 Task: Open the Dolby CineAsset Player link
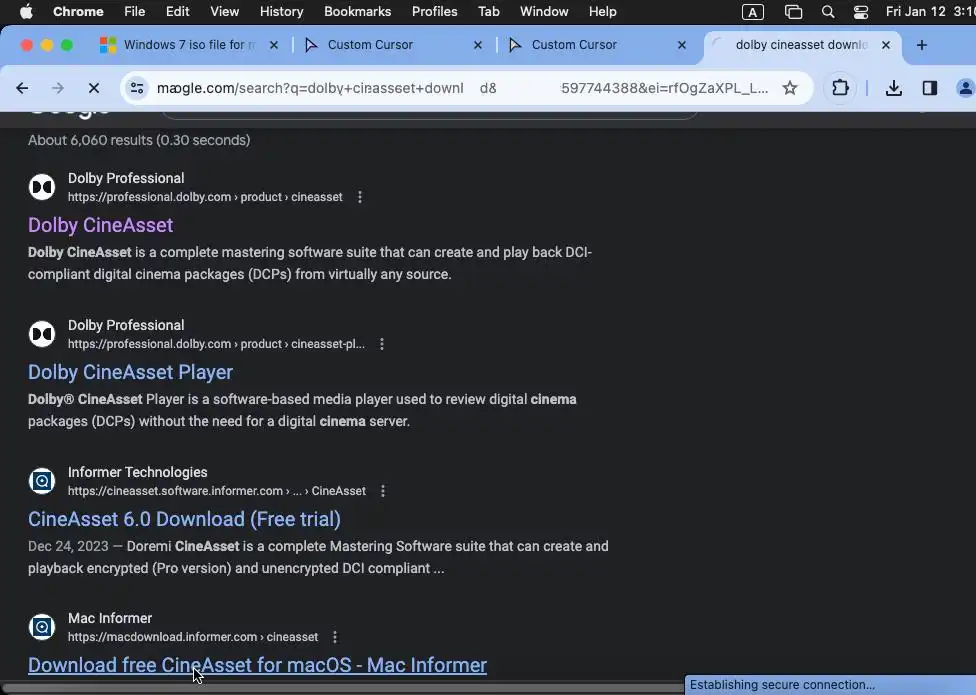(x=130, y=372)
